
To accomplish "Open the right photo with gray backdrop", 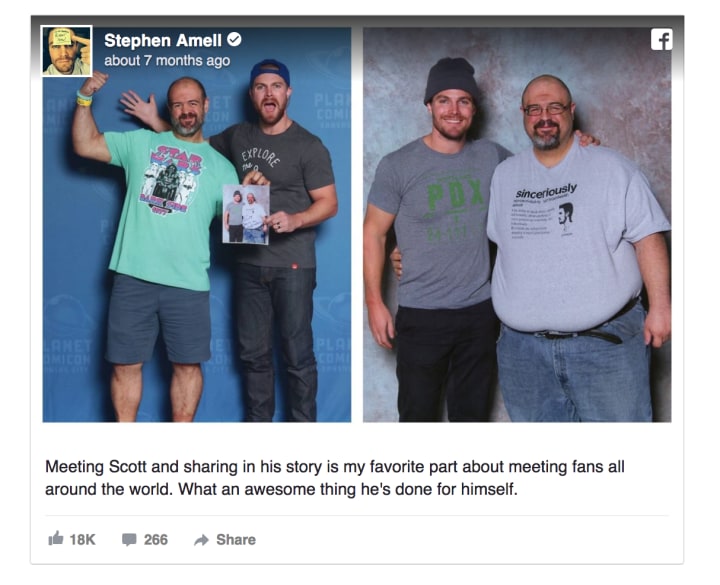I will click(517, 225).
